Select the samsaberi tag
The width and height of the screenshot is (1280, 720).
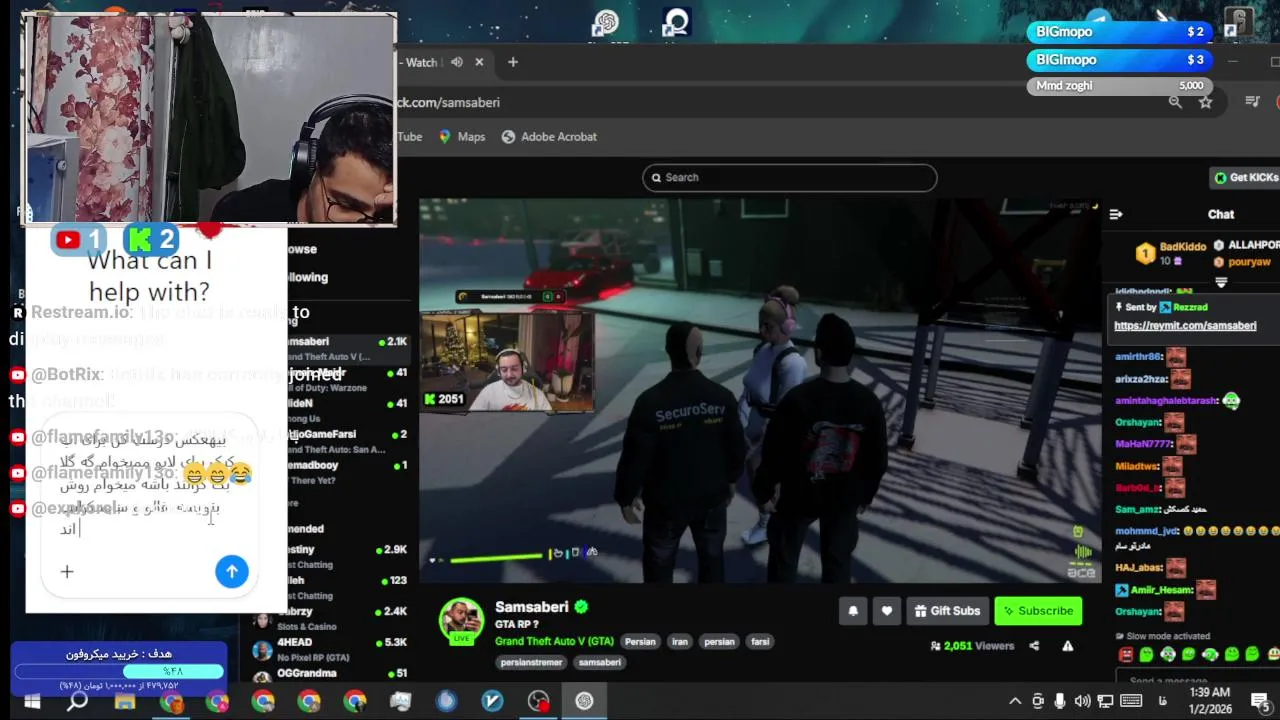pyautogui.click(x=600, y=662)
